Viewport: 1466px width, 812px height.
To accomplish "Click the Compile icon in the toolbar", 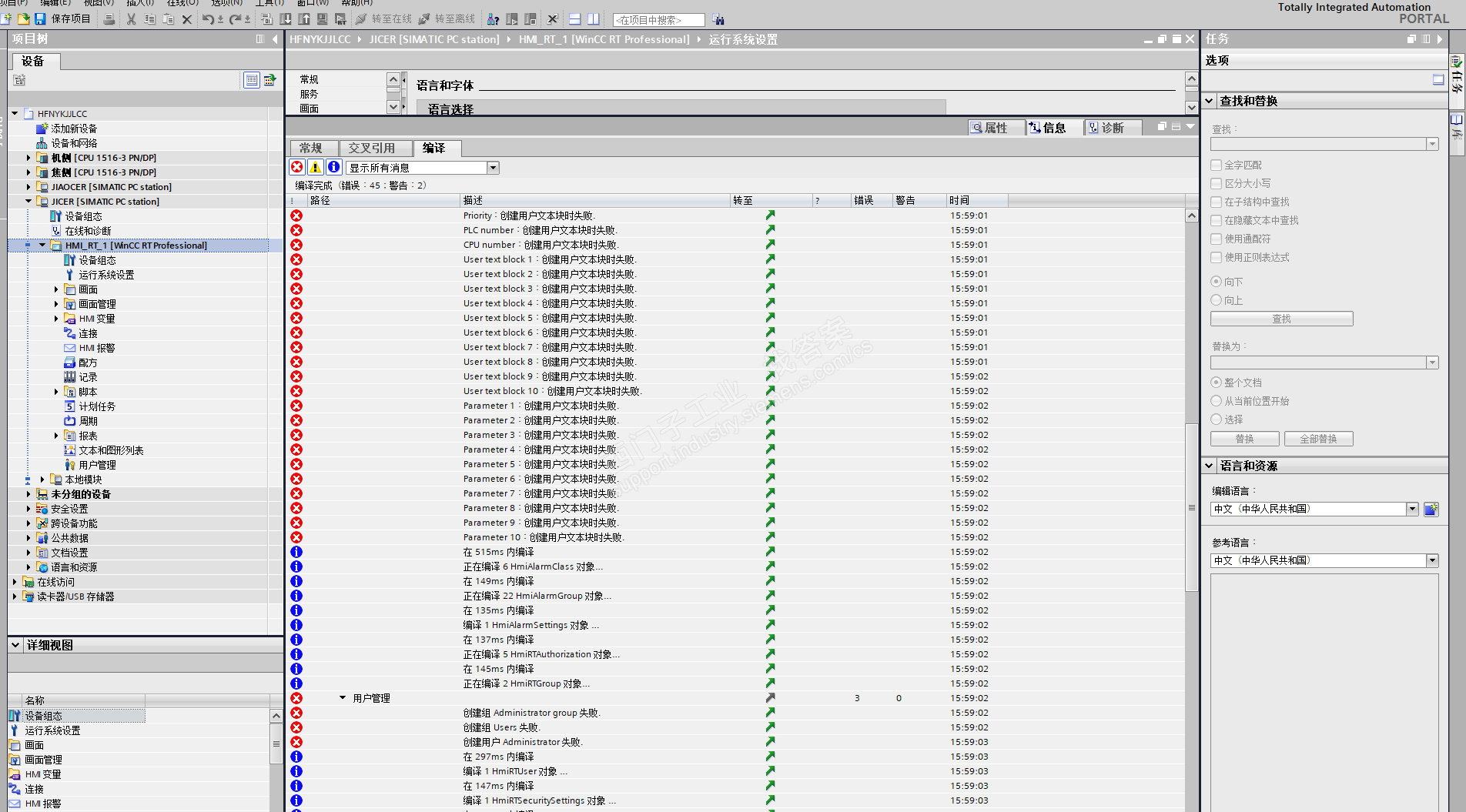I will pyautogui.click(x=267, y=19).
